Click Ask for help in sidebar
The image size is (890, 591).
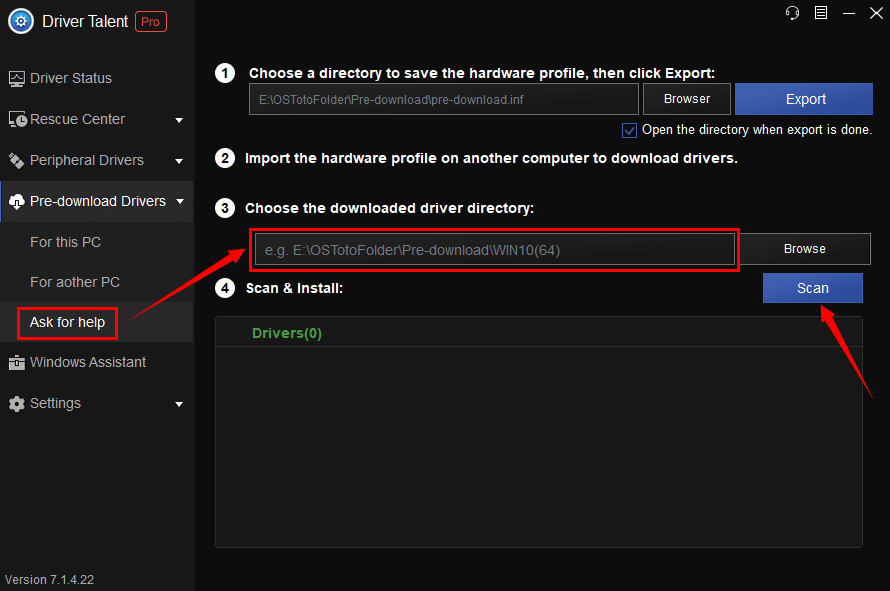coord(66,322)
